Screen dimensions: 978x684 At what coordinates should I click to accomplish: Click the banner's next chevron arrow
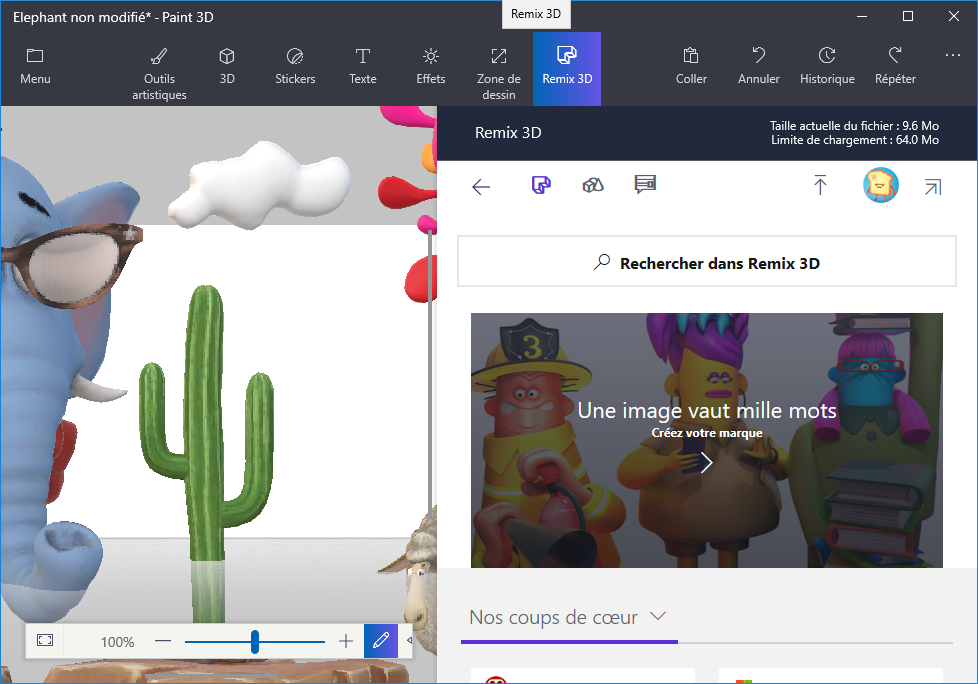point(706,463)
